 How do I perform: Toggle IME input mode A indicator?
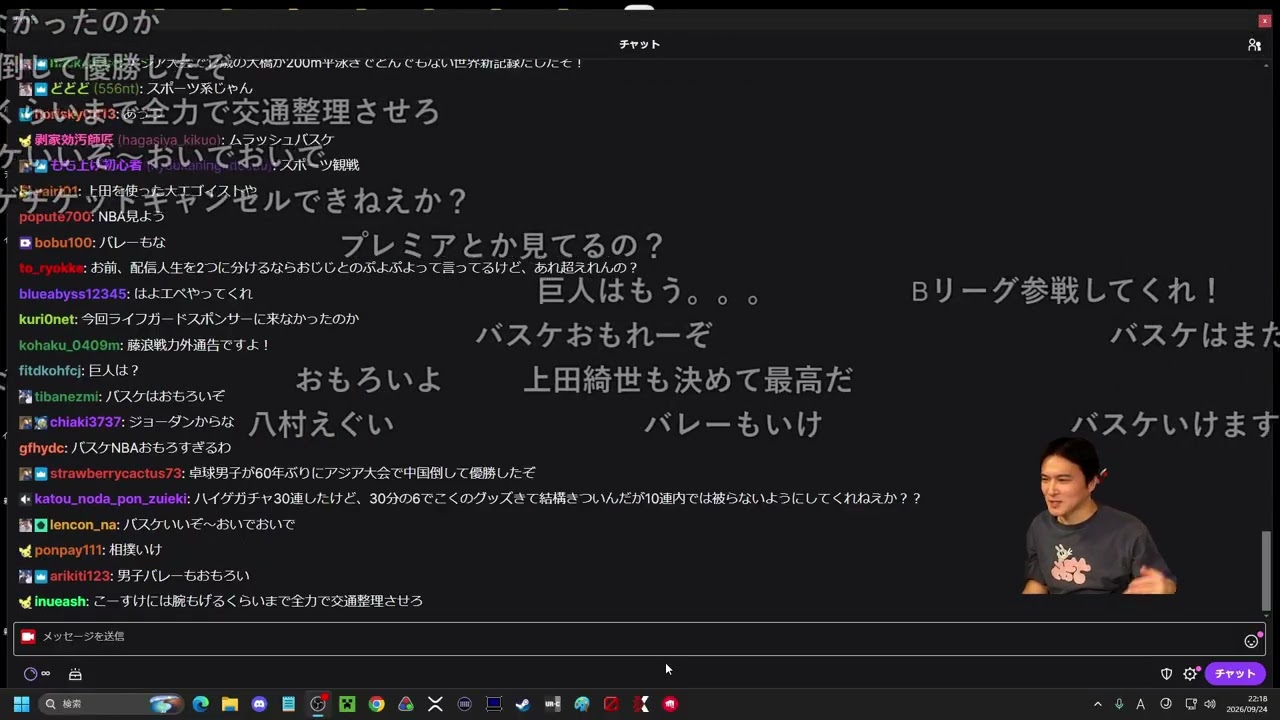coord(1141,704)
